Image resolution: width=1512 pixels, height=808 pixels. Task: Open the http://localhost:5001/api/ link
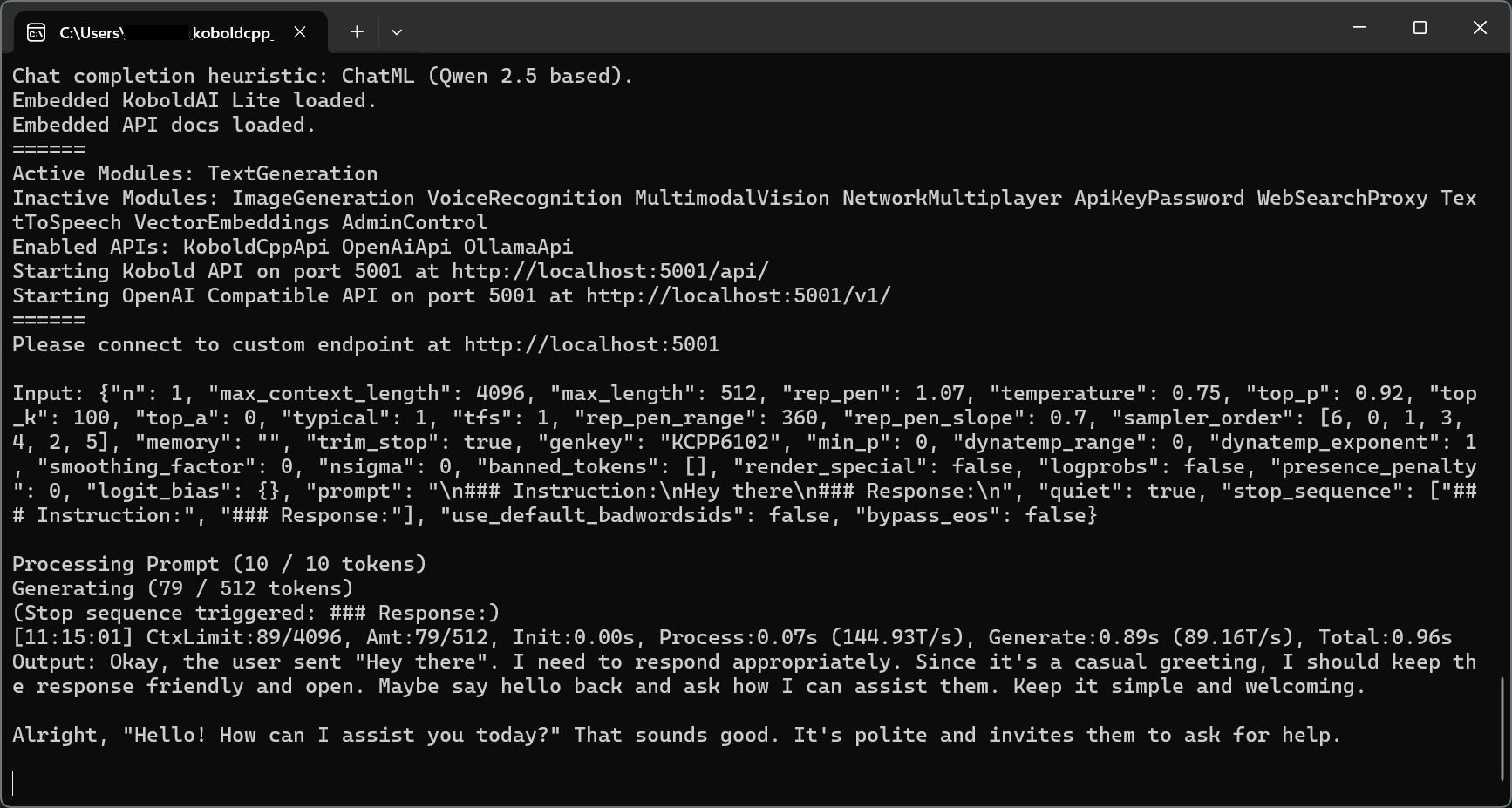click(x=610, y=271)
